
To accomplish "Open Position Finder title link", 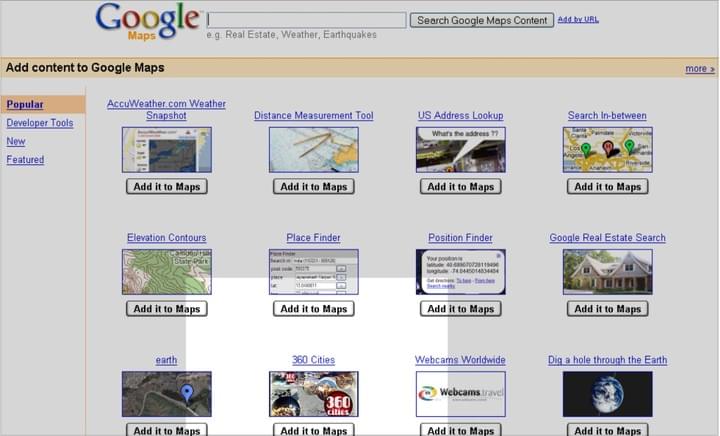I will pyautogui.click(x=461, y=238).
